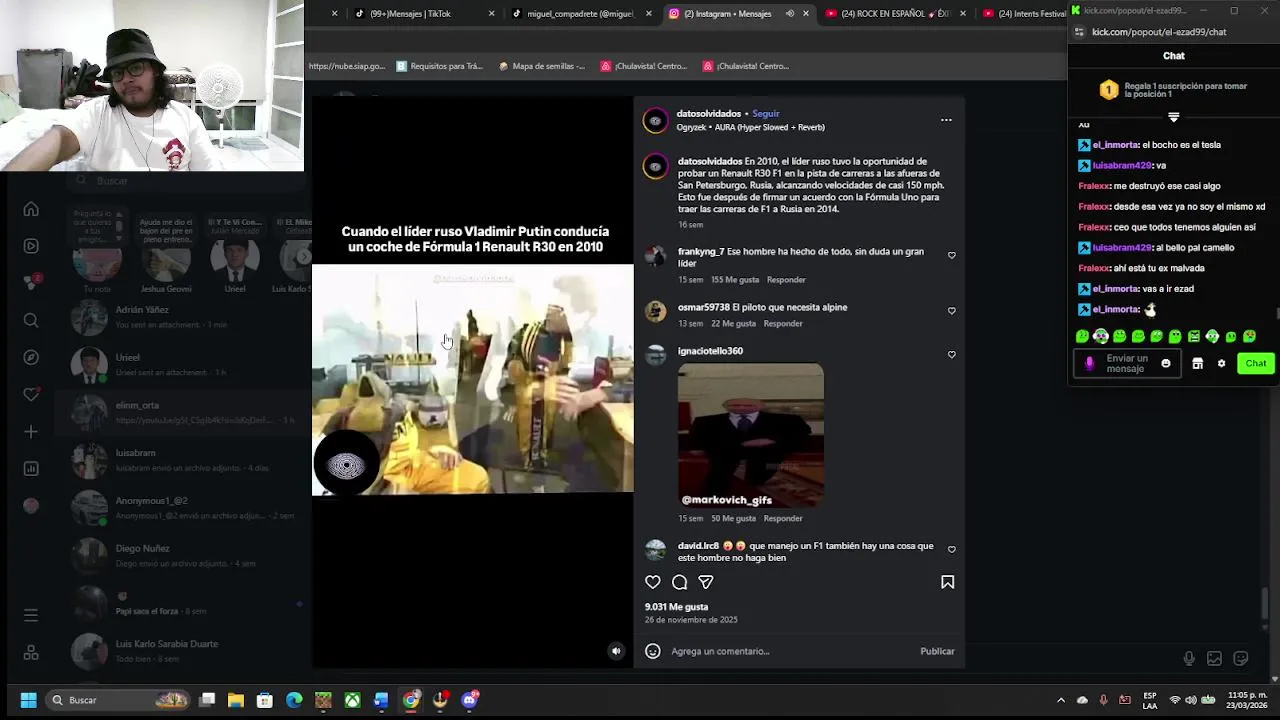Viewport: 1280px width, 720px height.
Task: Open the Windows Start menu
Action: coord(28,700)
